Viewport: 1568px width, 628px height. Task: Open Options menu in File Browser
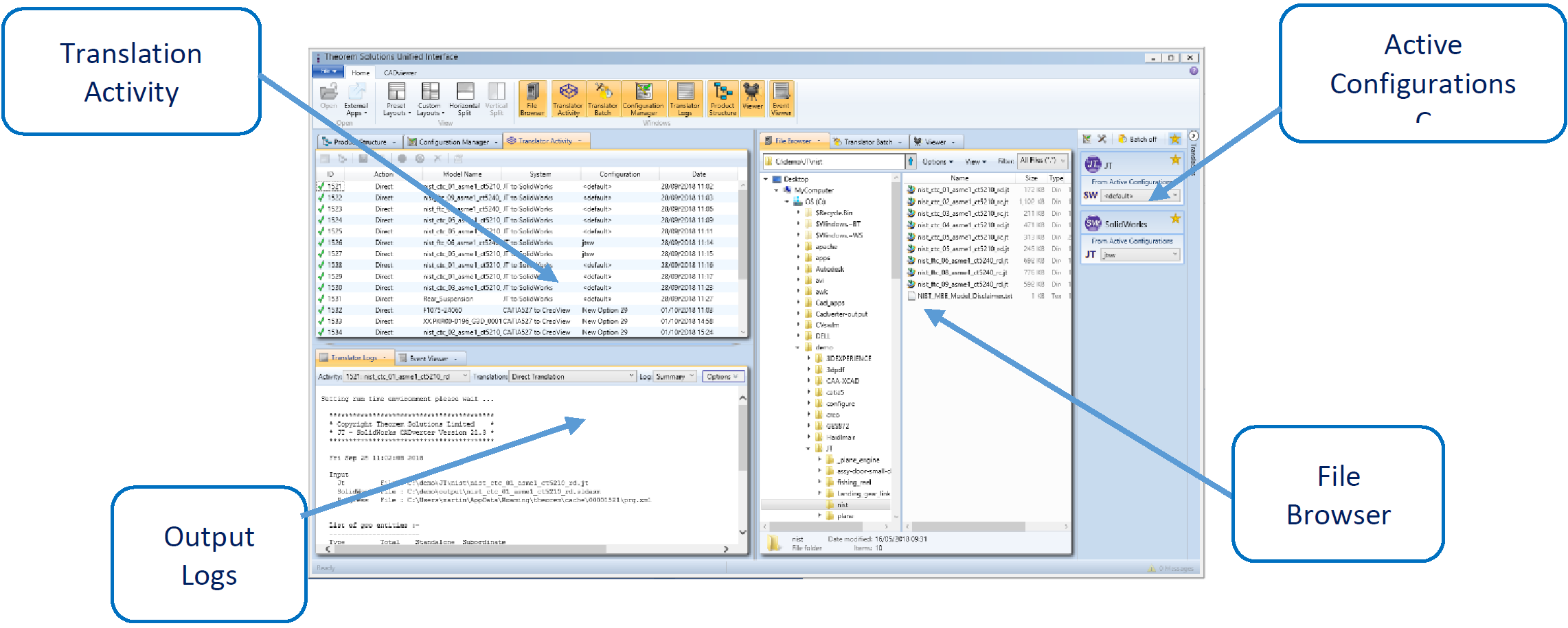coord(938,161)
